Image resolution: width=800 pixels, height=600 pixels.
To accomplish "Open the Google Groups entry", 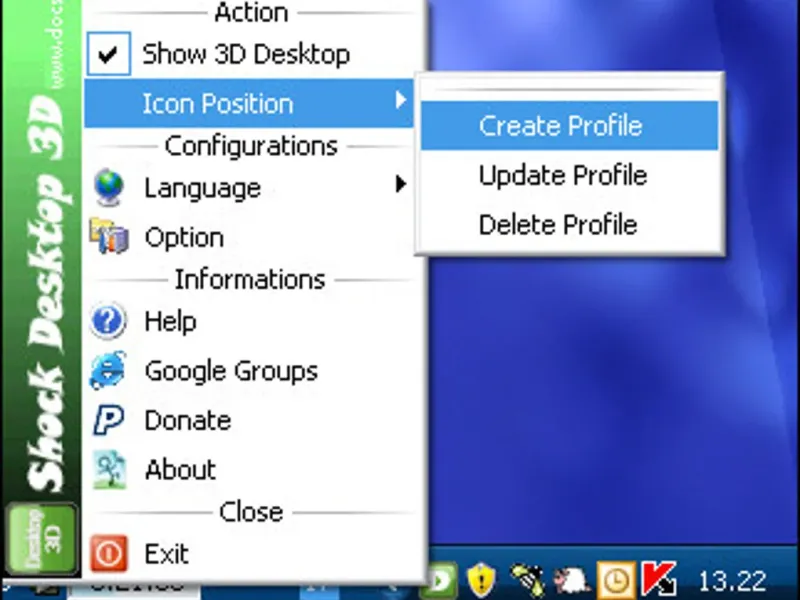I will point(231,371).
